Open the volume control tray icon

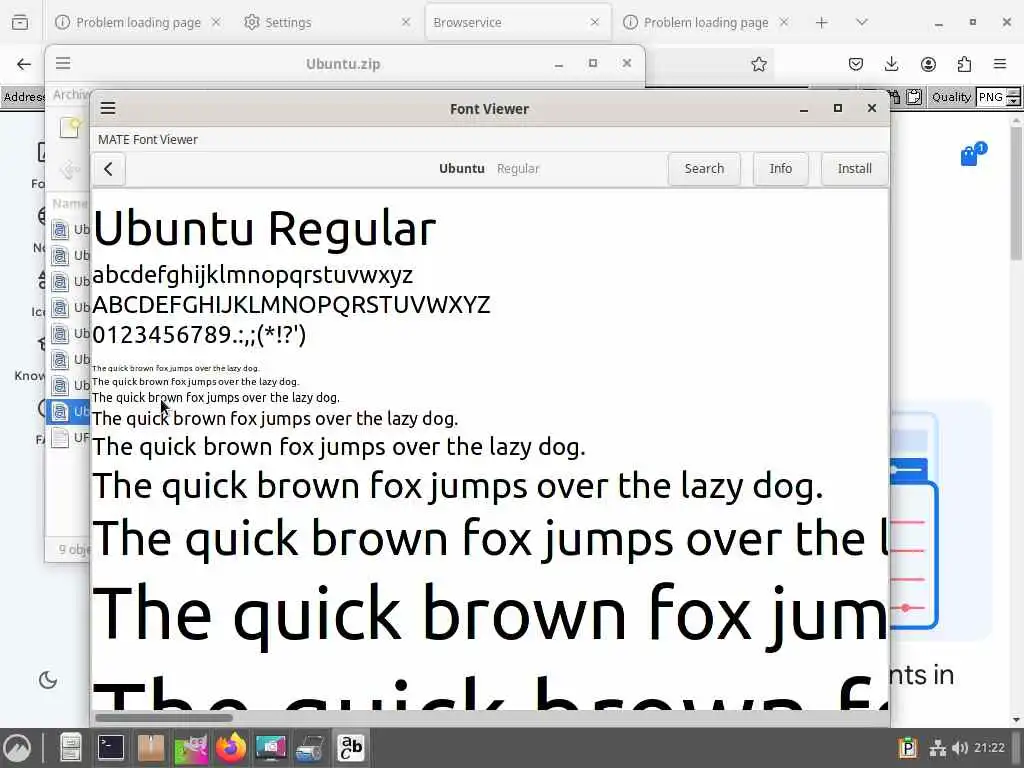coord(959,748)
